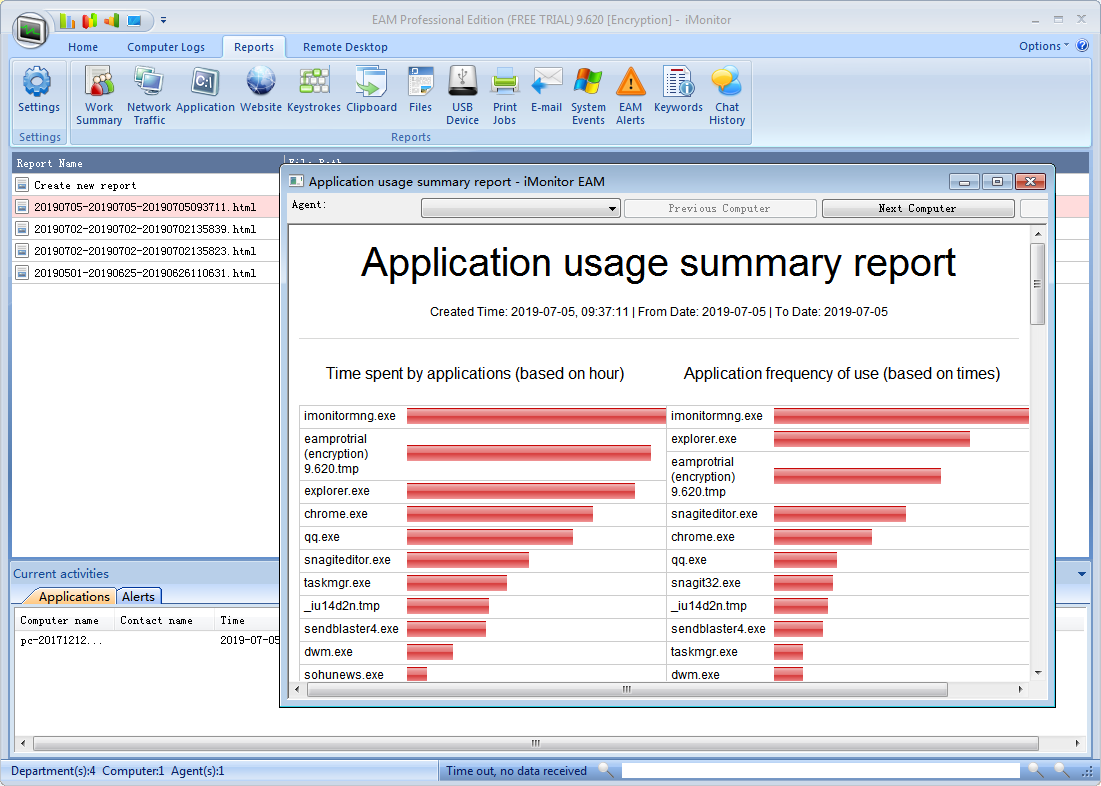
Task: Click "Time spent by applications (based on hour)" heading
Action: (x=475, y=373)
